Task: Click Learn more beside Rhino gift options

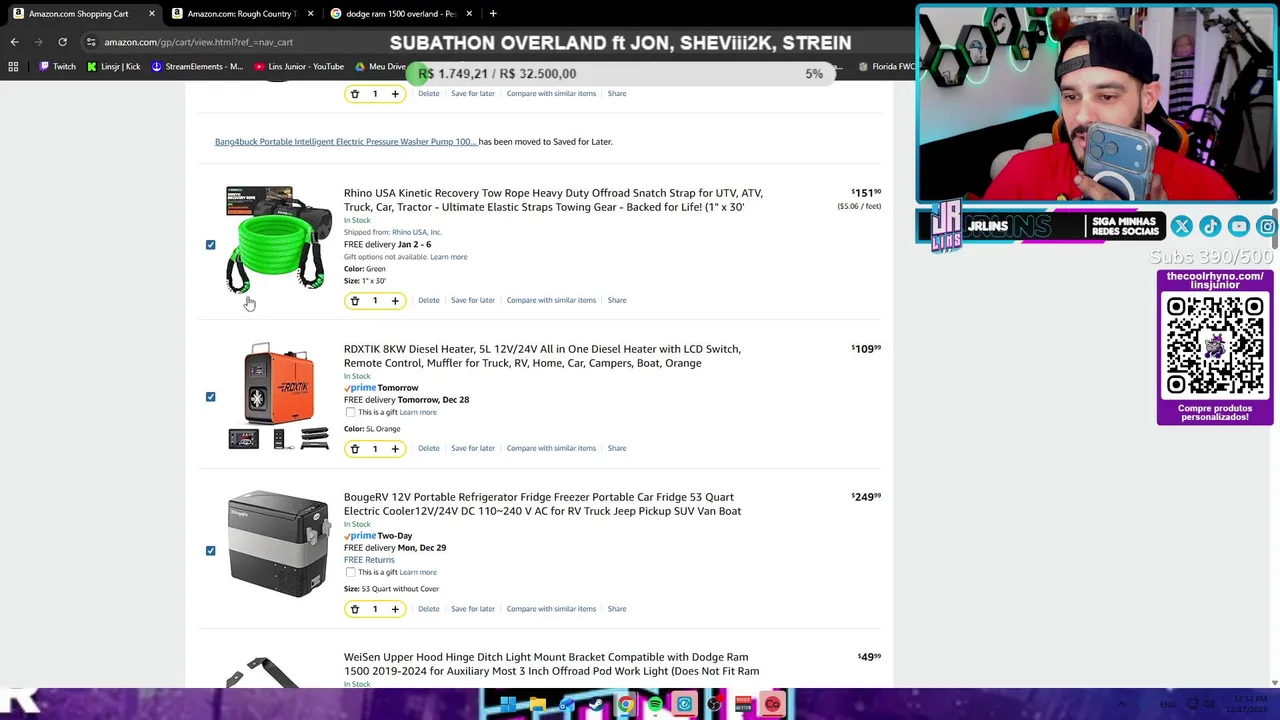Action: point(449,257)
